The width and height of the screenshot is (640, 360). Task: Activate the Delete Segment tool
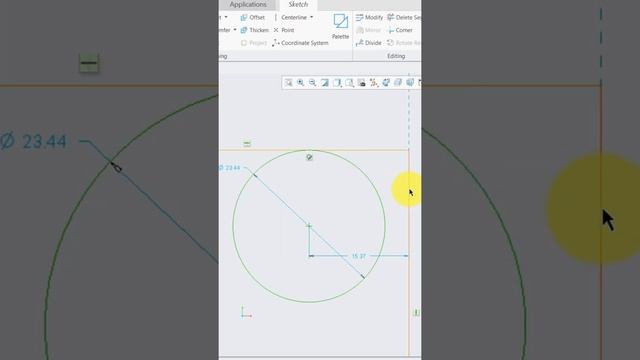(x=404, y=18)
